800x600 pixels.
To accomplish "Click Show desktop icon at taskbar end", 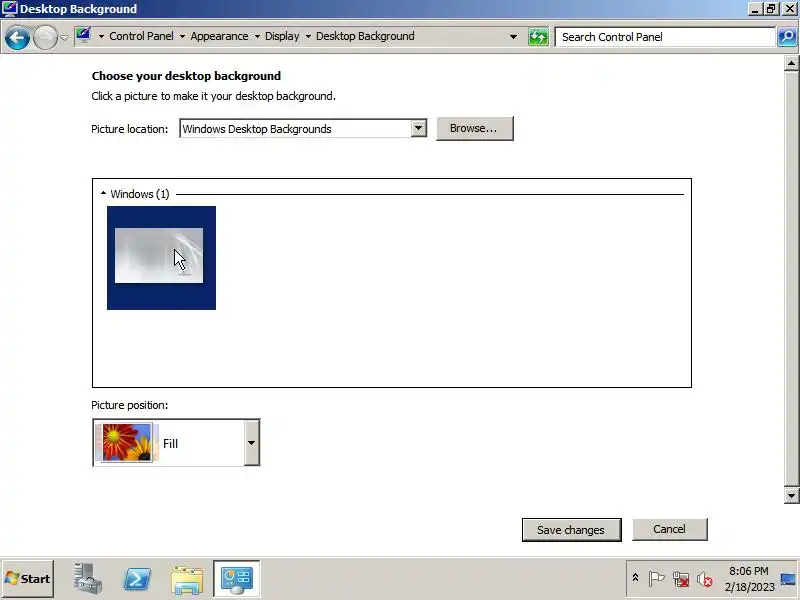I will pos(789,579).
